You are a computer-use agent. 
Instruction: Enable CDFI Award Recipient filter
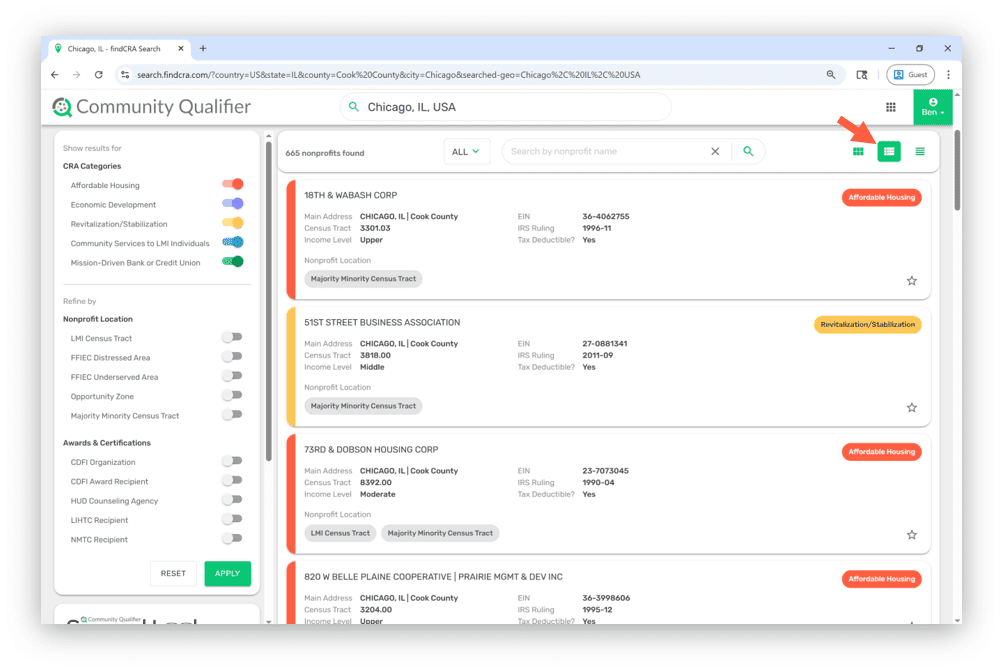pyautogui.click(x=232, y=480)
